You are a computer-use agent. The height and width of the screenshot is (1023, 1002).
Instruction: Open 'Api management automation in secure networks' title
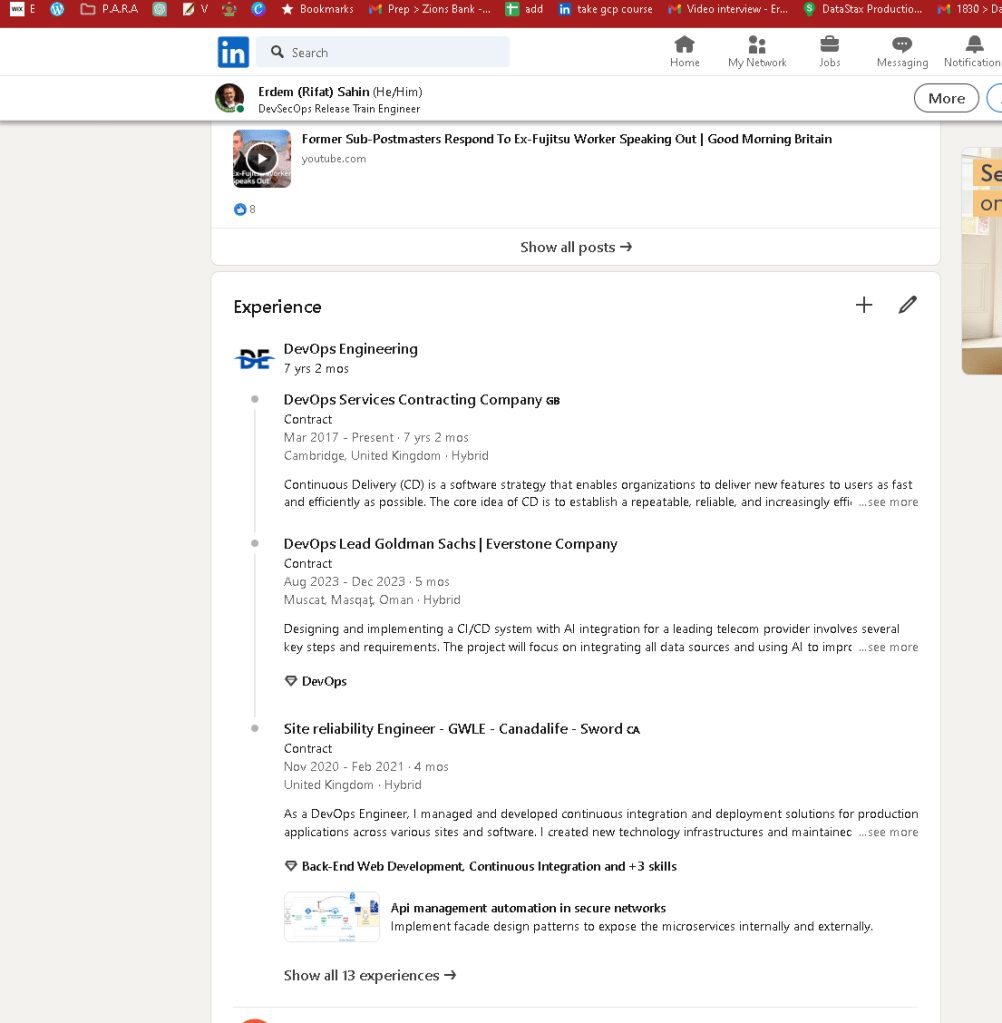[528, 908]
